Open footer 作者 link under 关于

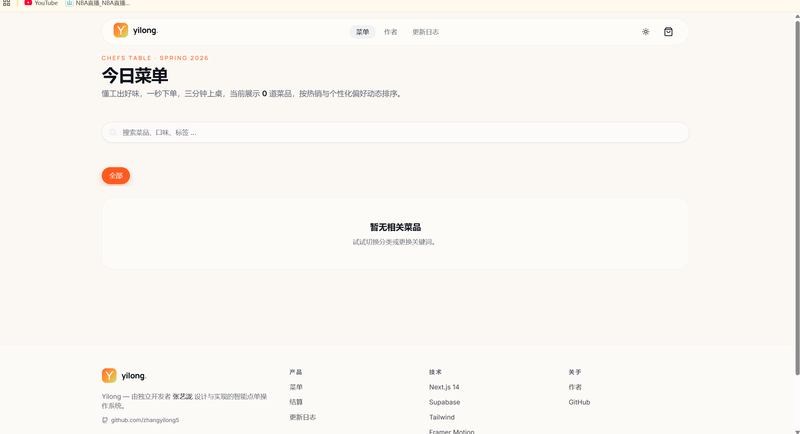point(575,387)
